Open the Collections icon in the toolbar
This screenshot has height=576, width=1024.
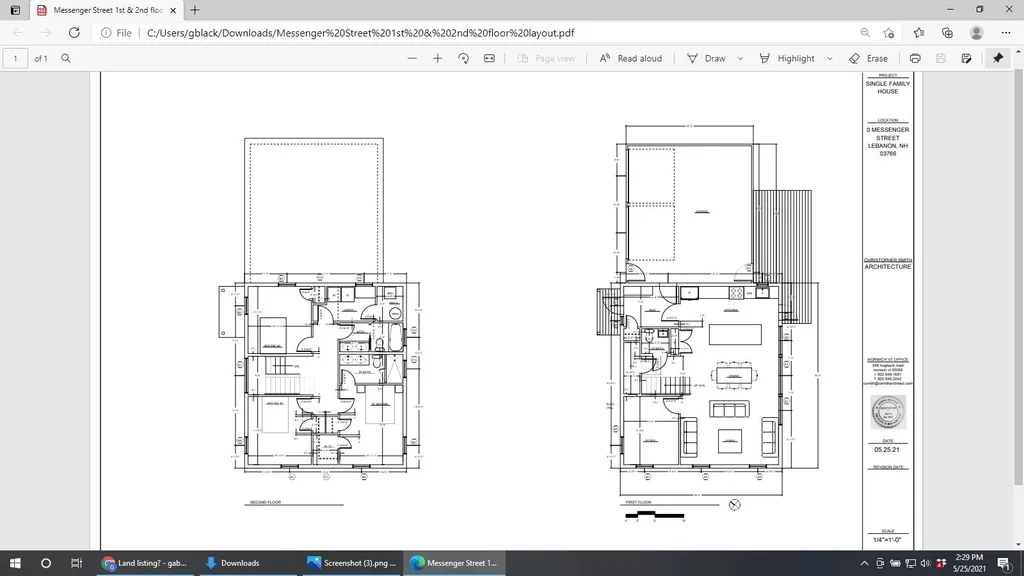point(948,33)
